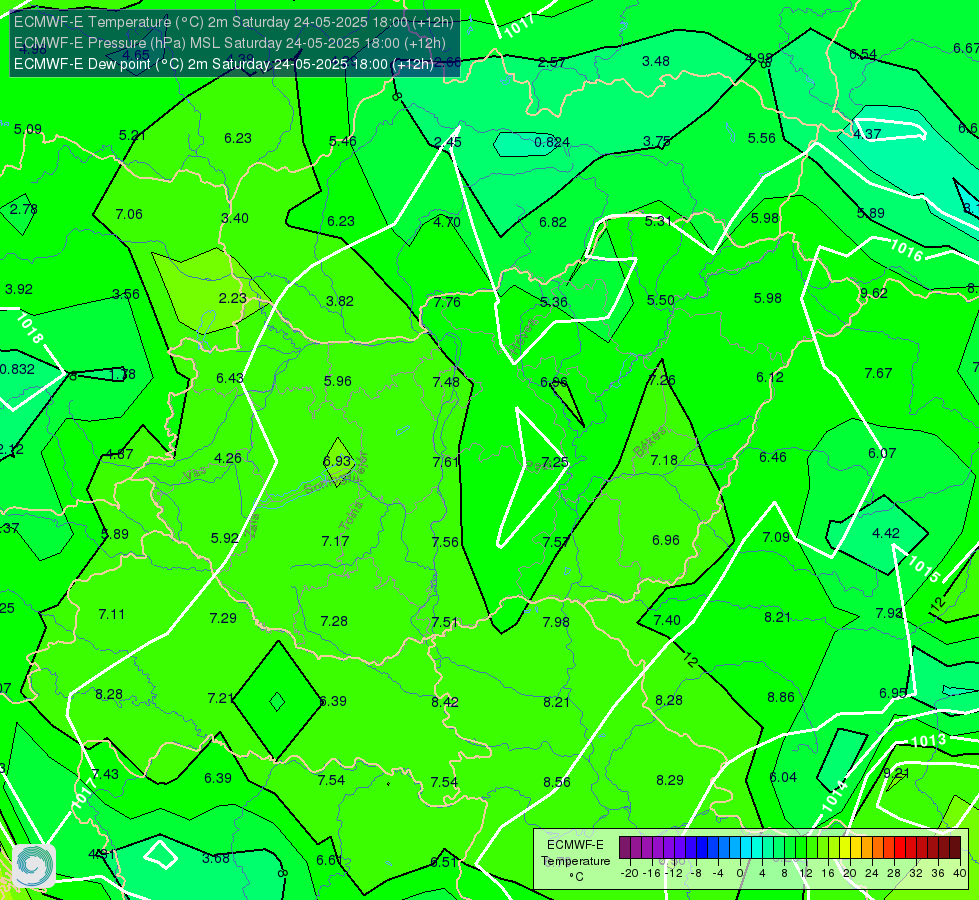Select the ECMWF-E Dew point 2m layer label
Screen dimensions: 979x900
pyautogui.click(x=224, y=64)
